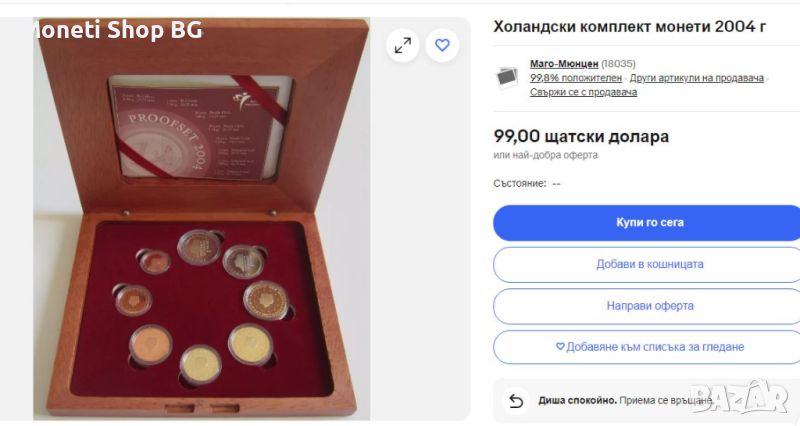Open the fullscreen expand image icon
The width and height of the screenshot is (800, 426).
tap(403, 45)
